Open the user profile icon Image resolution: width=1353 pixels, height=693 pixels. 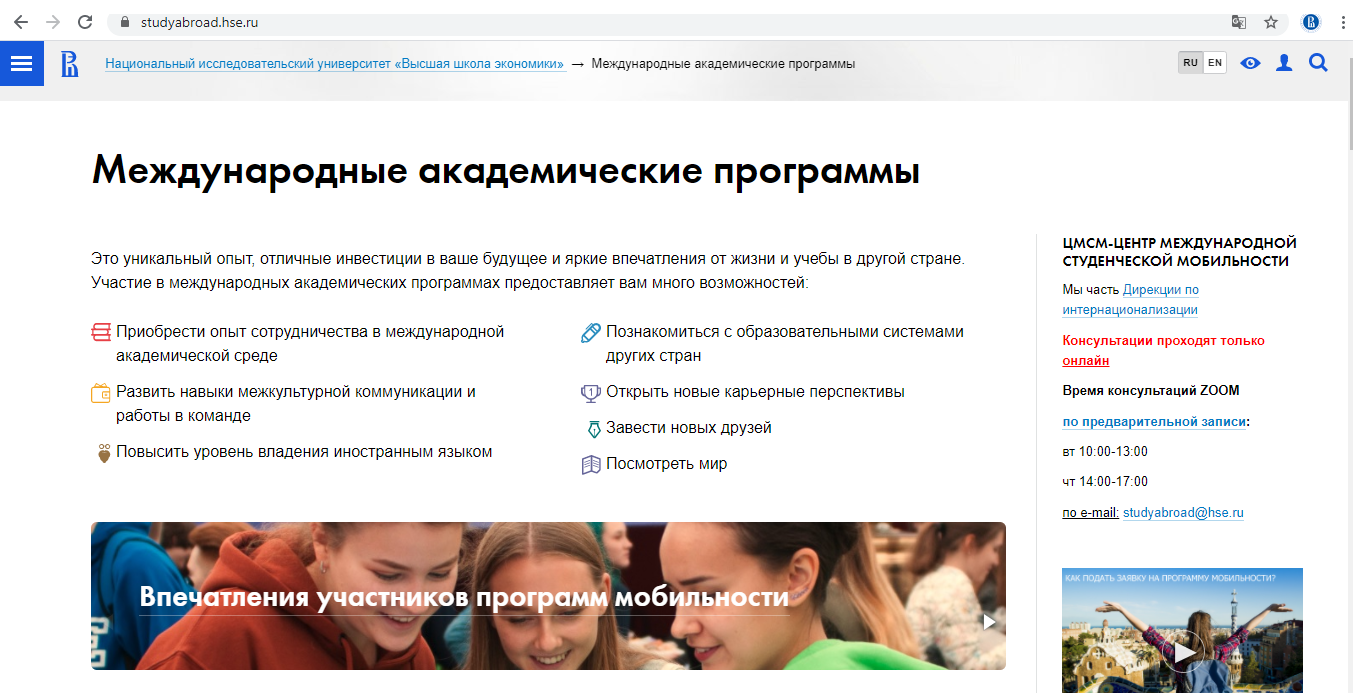1284,63
